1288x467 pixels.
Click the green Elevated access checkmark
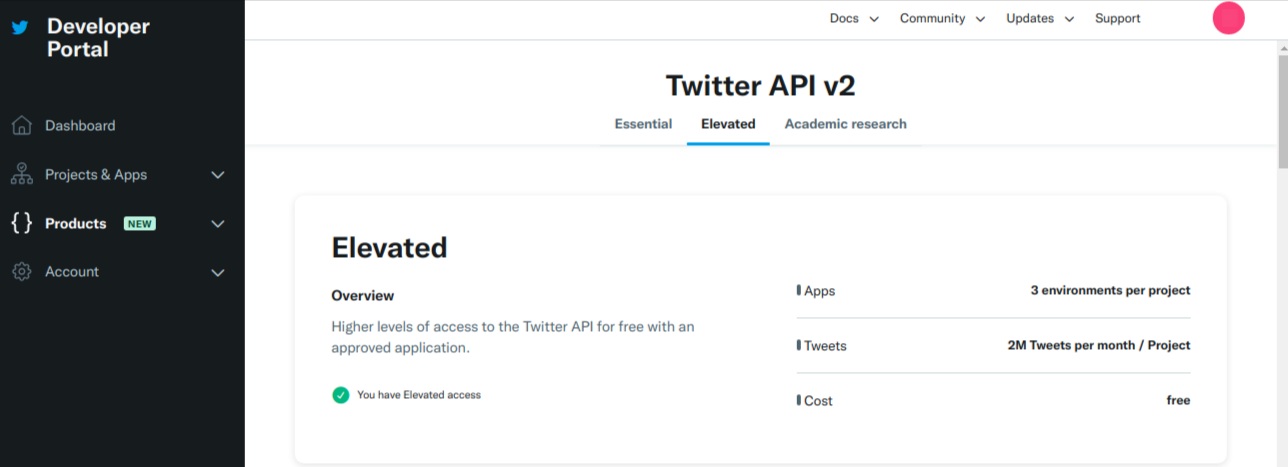click(x=341, y=395)
